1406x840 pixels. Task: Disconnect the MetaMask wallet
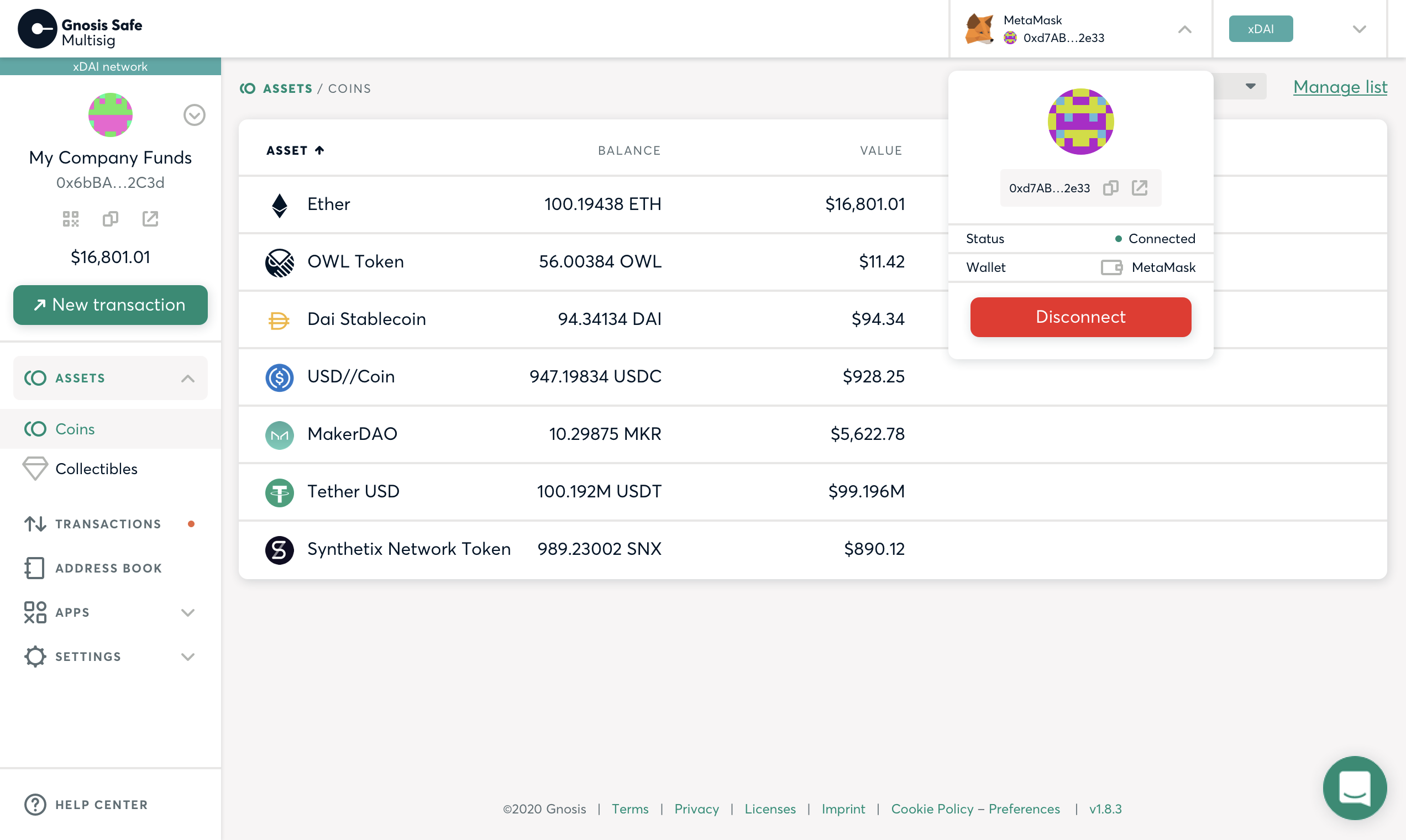[1080, 317]
